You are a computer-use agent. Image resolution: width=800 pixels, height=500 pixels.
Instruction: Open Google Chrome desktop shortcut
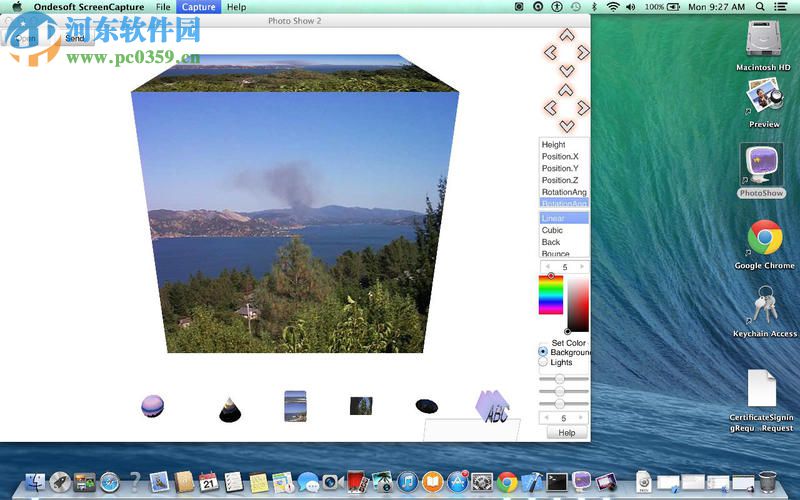pos(764,245)
